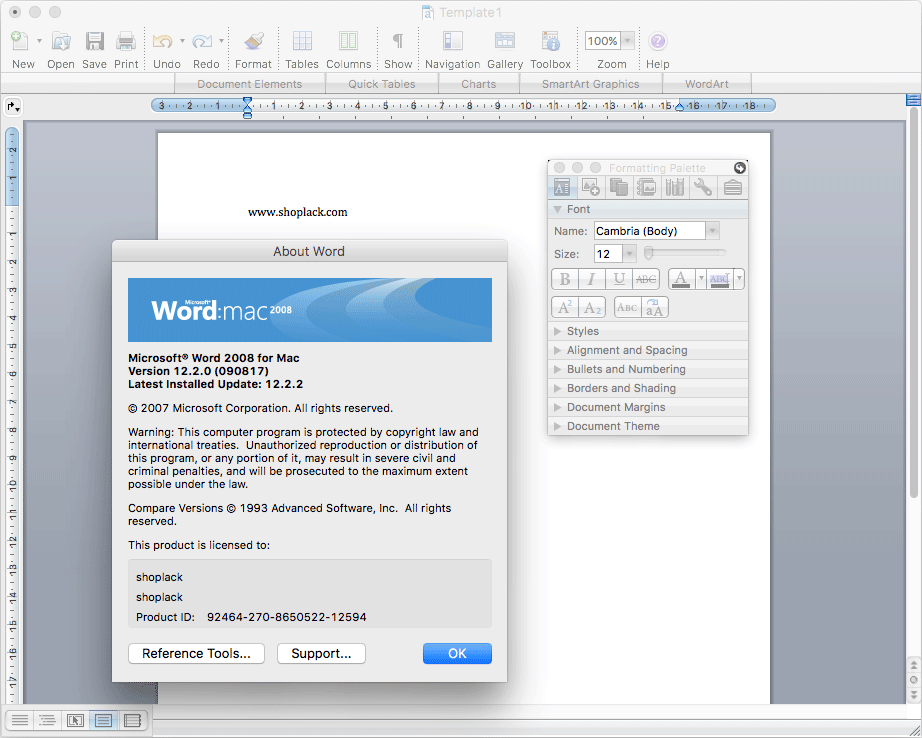Switch to Outline view at bottom left

[x=47, y=720]
